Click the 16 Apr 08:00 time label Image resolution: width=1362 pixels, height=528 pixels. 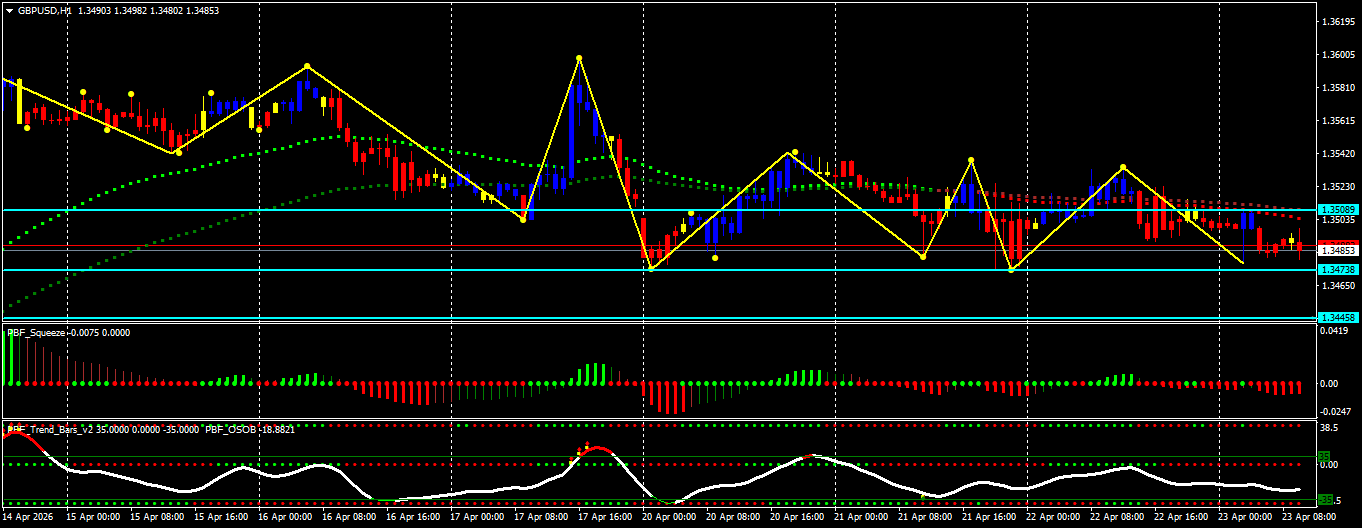coord(348,517)
